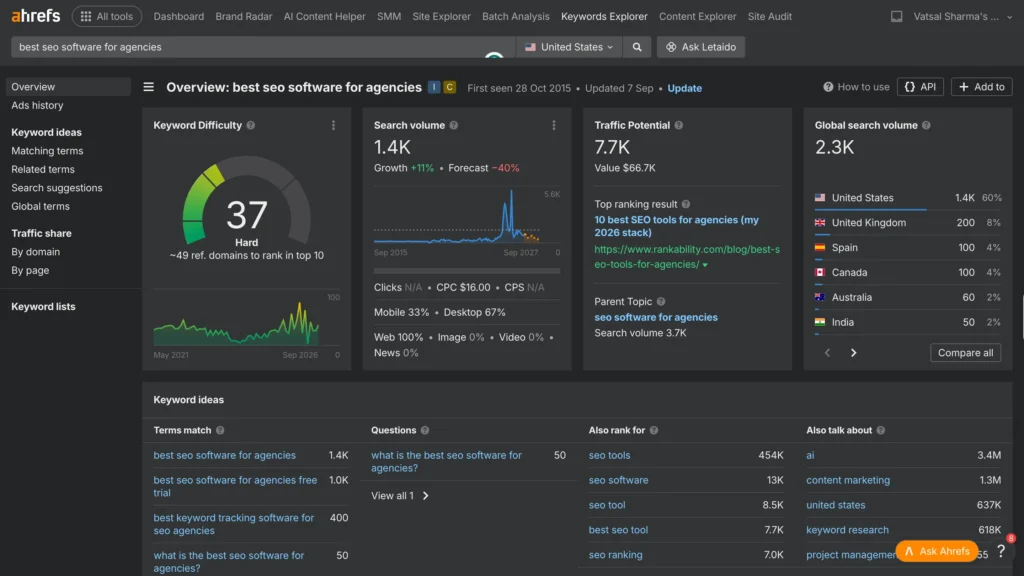This screenshot has height=576, width=1024.
Task: Click Terms match help icon
Action: [220, 430]
